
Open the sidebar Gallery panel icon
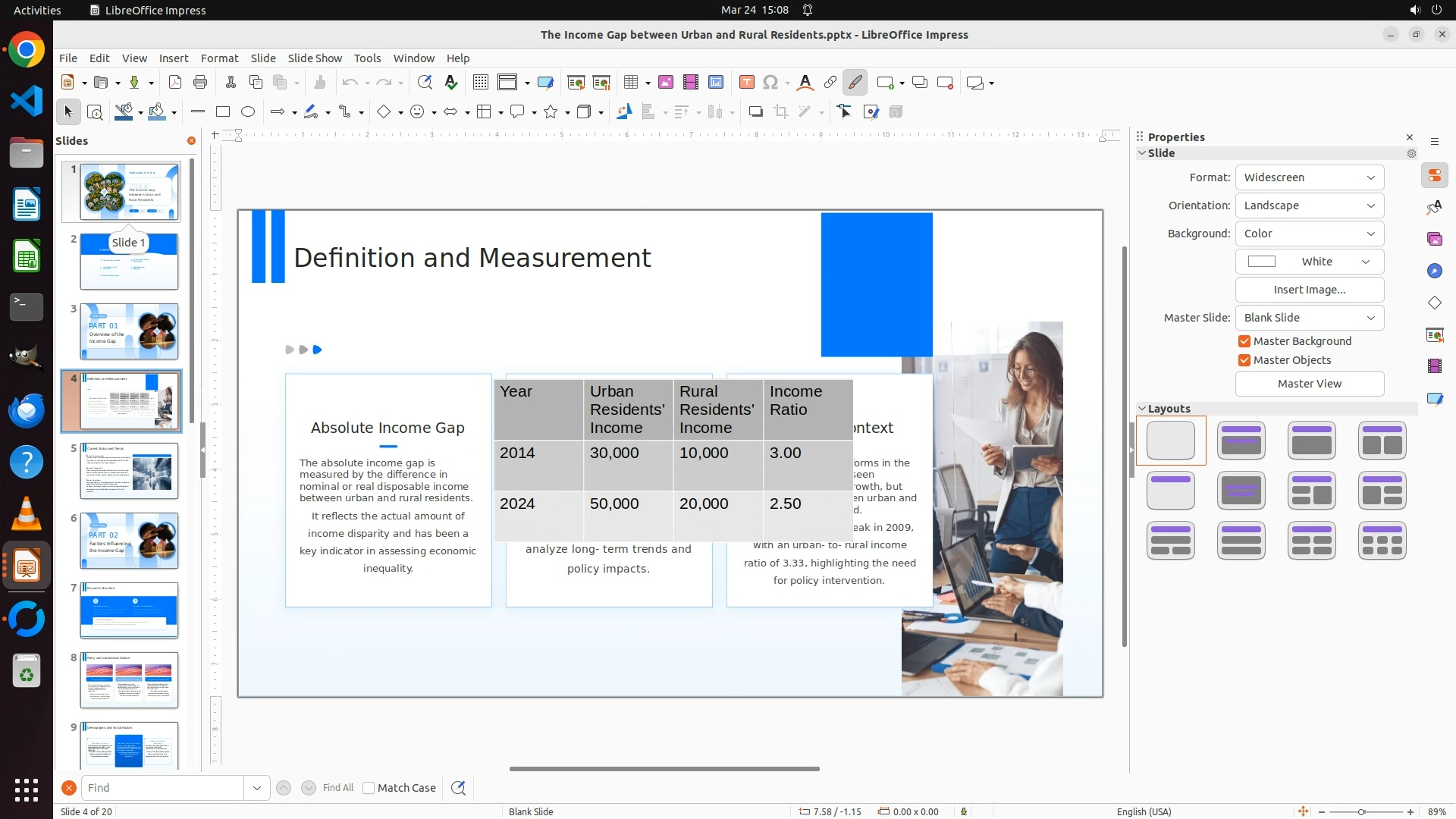coord(1434,239)
